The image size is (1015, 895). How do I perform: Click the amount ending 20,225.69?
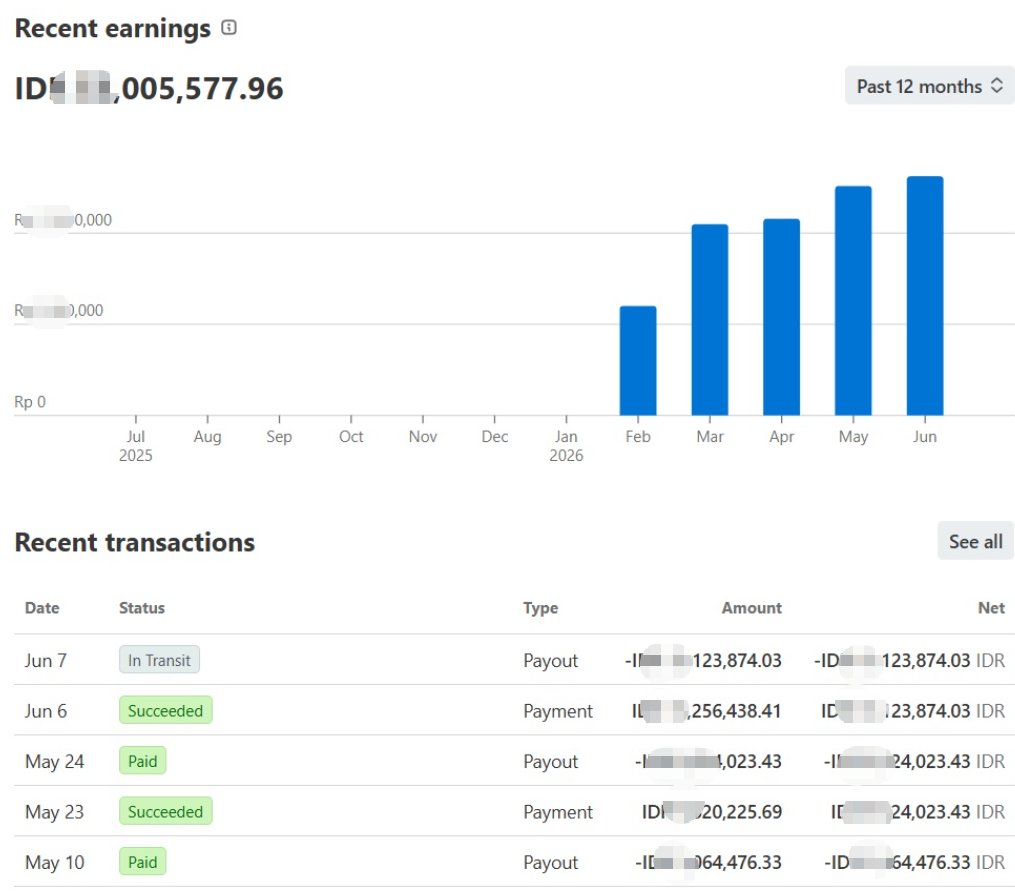pos(711,812)
